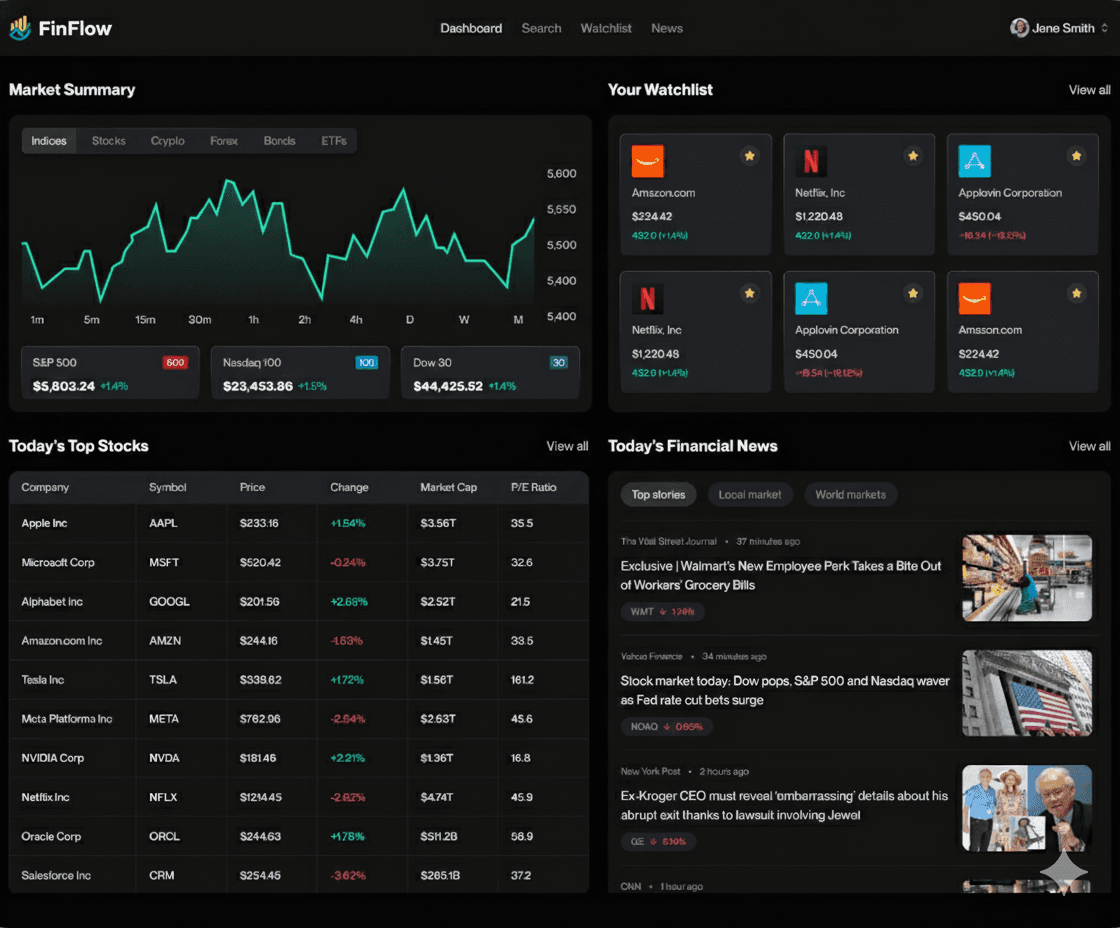Screen dimensions: 1120x928
Task: Open Search from the top navigation
Action: click(541, 28)
